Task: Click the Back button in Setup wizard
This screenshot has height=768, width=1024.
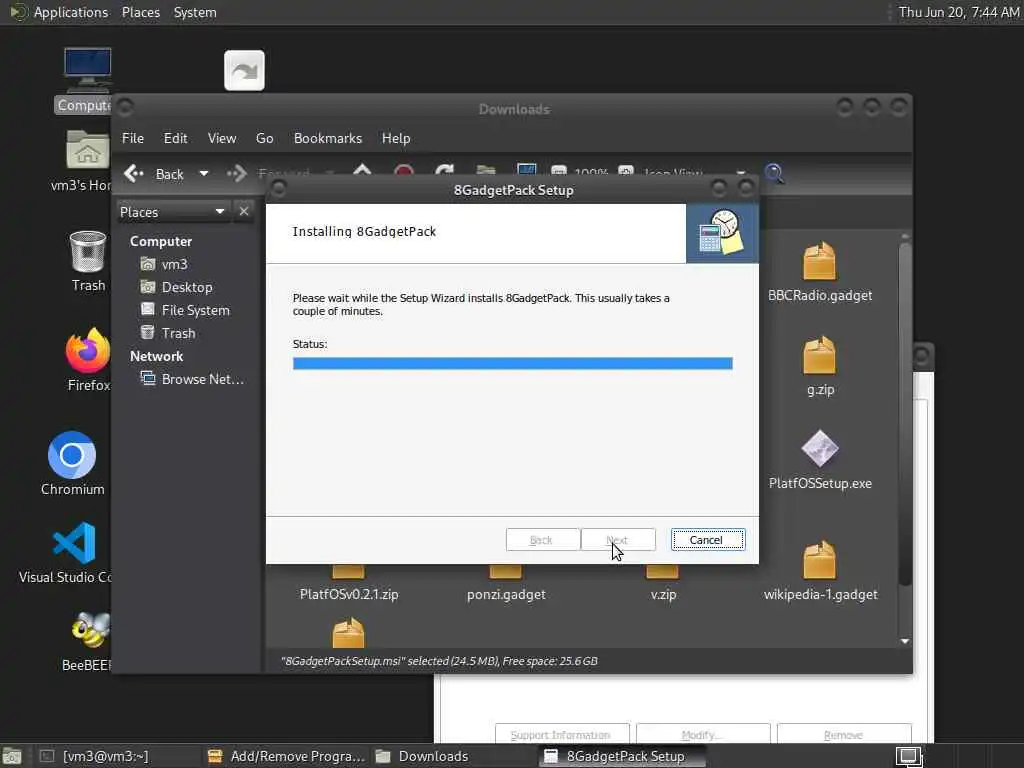Action: (542, 539)
